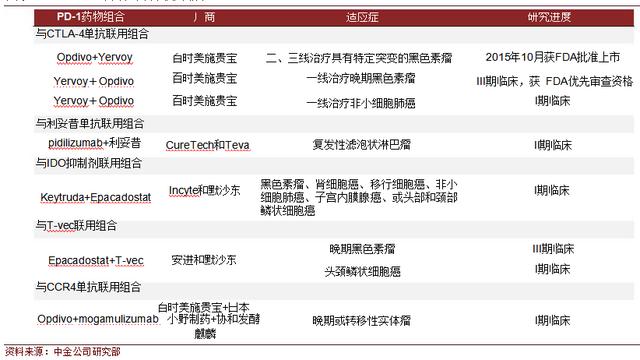Select the 厂商 column header
Image resolution: width=640 pixels, height=360 pixels.
coord(204,17)
